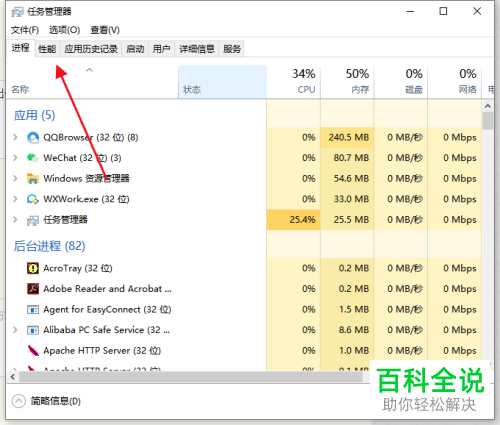Image resolution: width=500 pixels, height=425 pixels.
Task: Switch to the 性能 tab
Action: [x=47, y=49]
